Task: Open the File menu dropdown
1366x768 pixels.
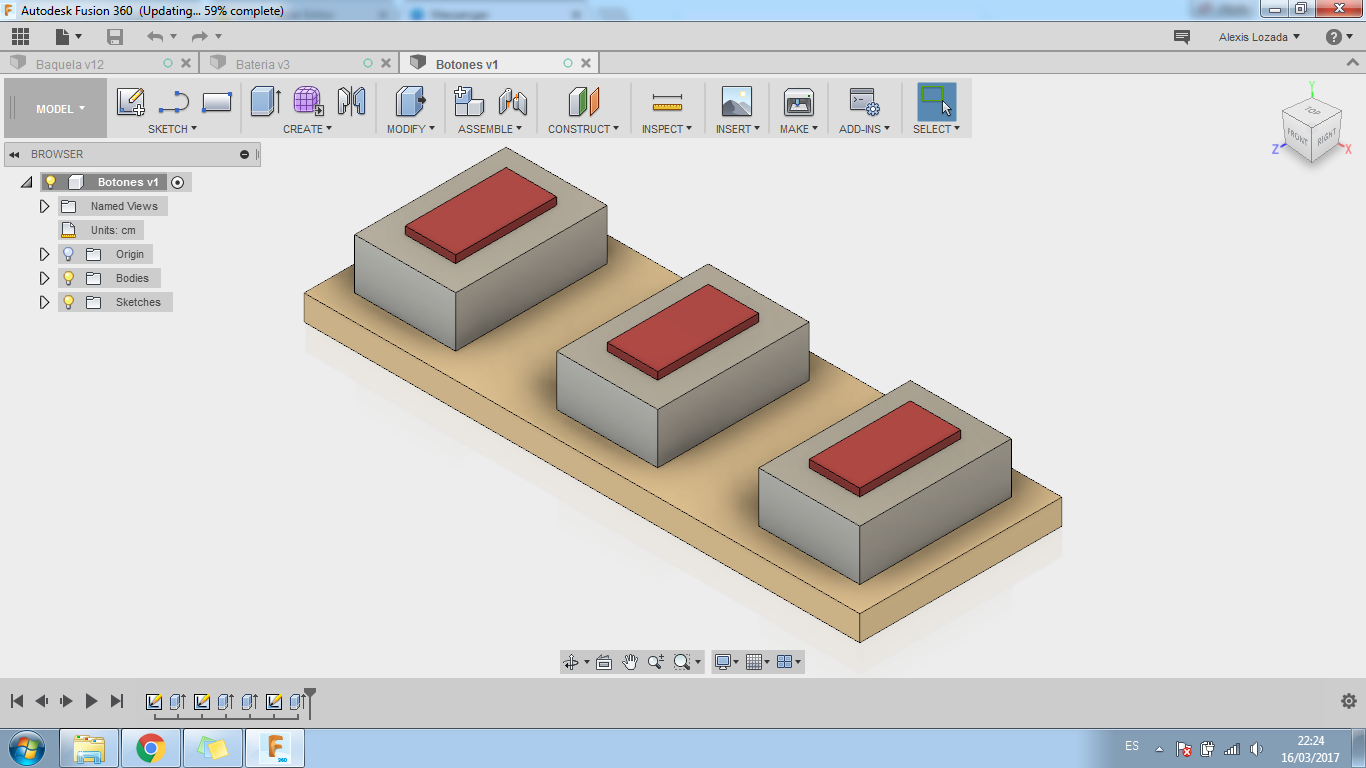Action: (x=69, y=37)
